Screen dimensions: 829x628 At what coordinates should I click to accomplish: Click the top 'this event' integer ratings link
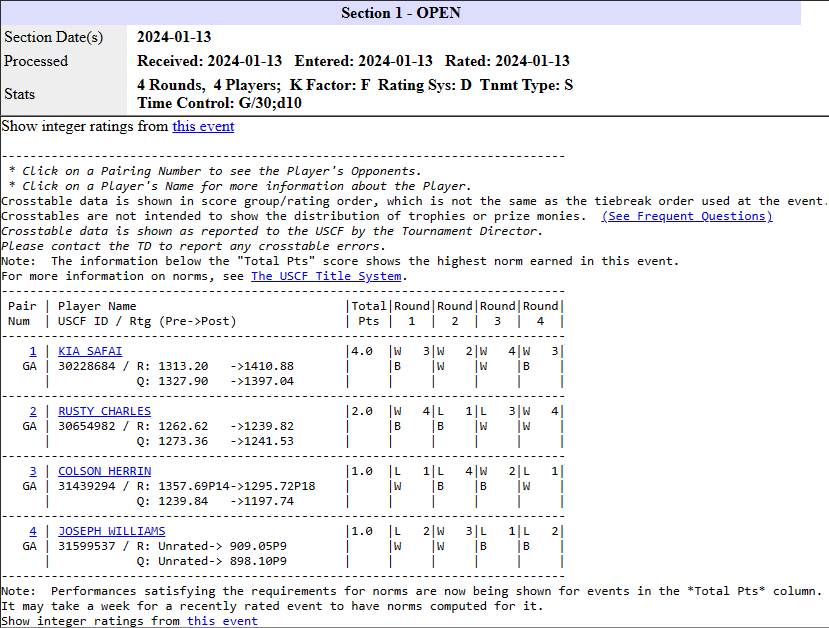point(203,126)
